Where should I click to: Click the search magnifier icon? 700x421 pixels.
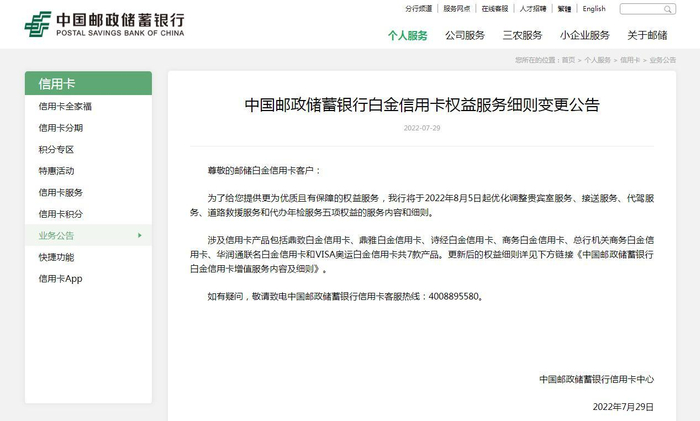pyautogui.click(x=667, y=9)
